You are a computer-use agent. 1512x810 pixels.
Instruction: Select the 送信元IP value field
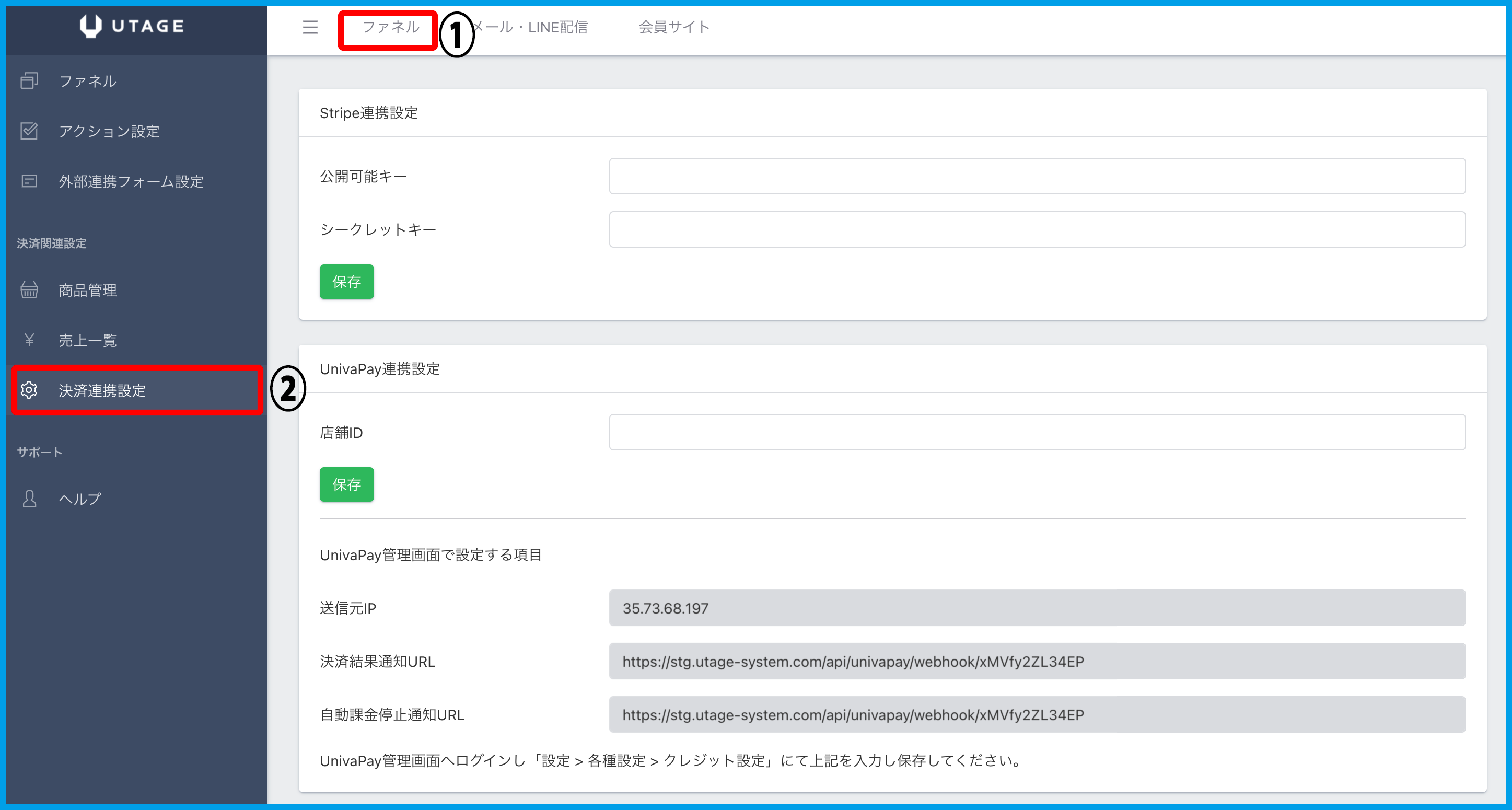click(x=1037, y=608)
